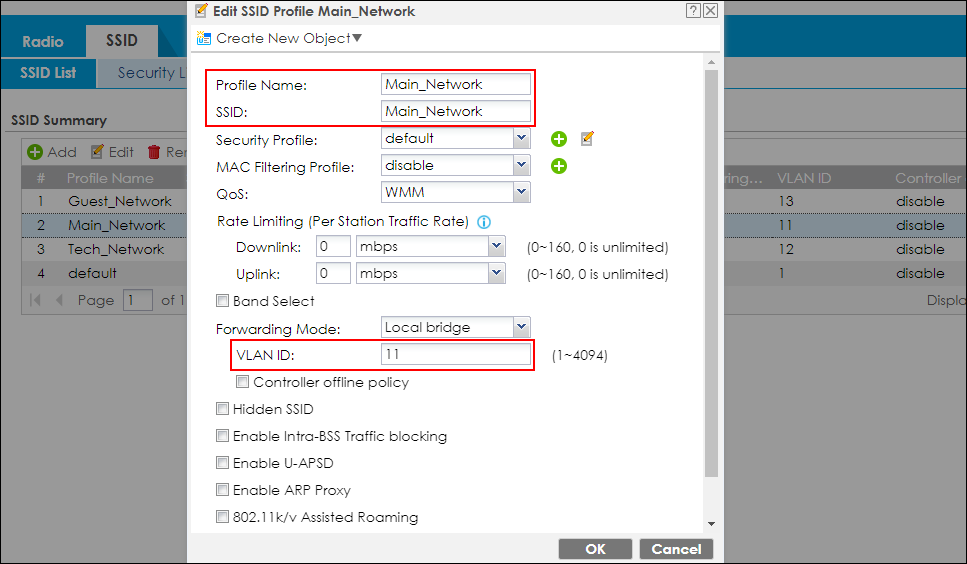Open the SSID List sub-tab

48,73
